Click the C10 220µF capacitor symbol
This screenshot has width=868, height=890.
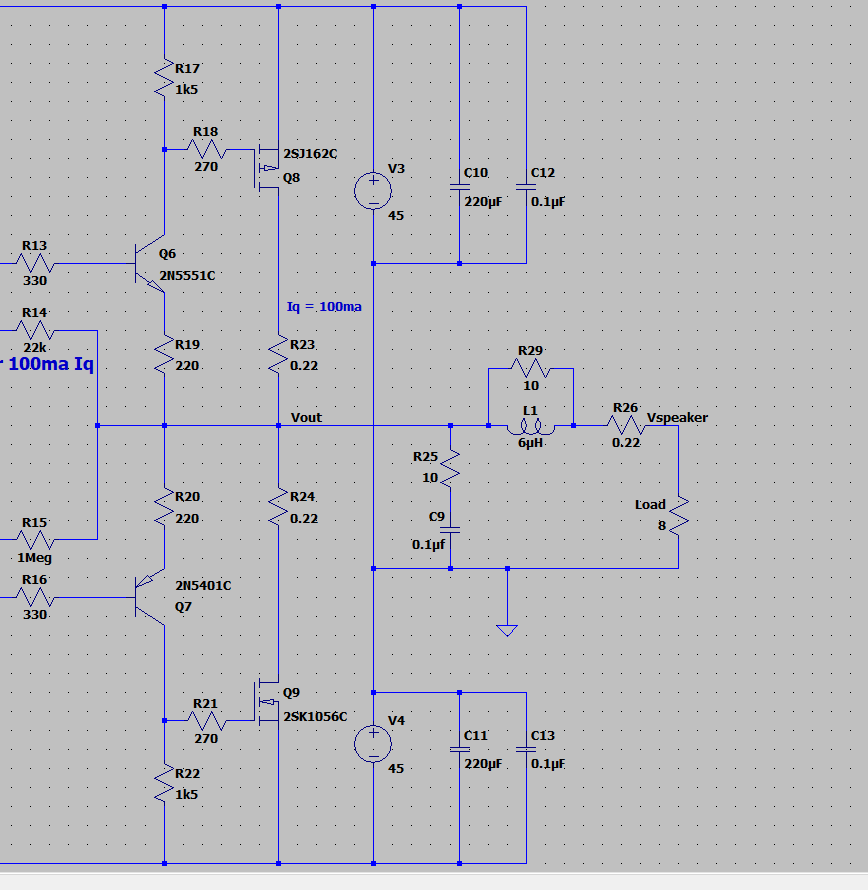[459, 187]
